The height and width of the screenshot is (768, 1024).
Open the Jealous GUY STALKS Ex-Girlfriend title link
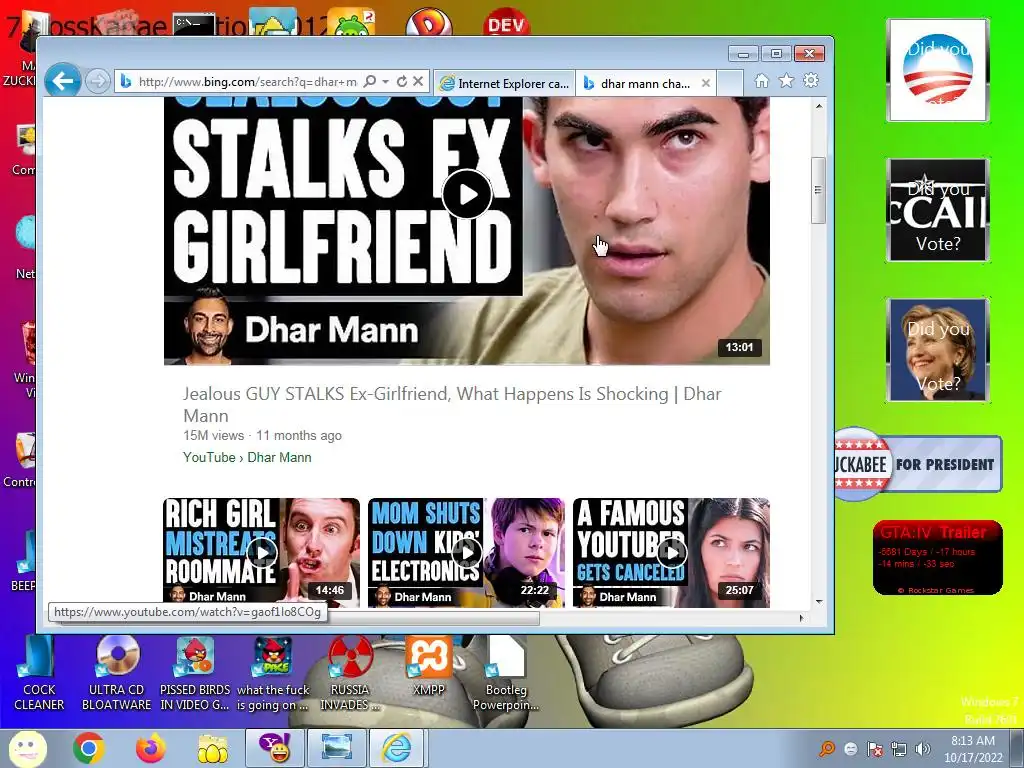[x=452, y=404]
